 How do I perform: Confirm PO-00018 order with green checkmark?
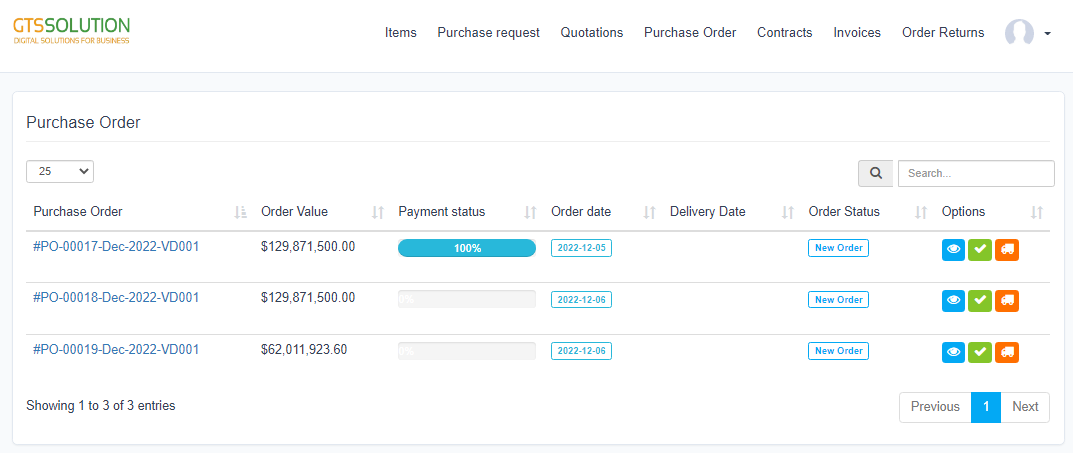pos(980,300)
